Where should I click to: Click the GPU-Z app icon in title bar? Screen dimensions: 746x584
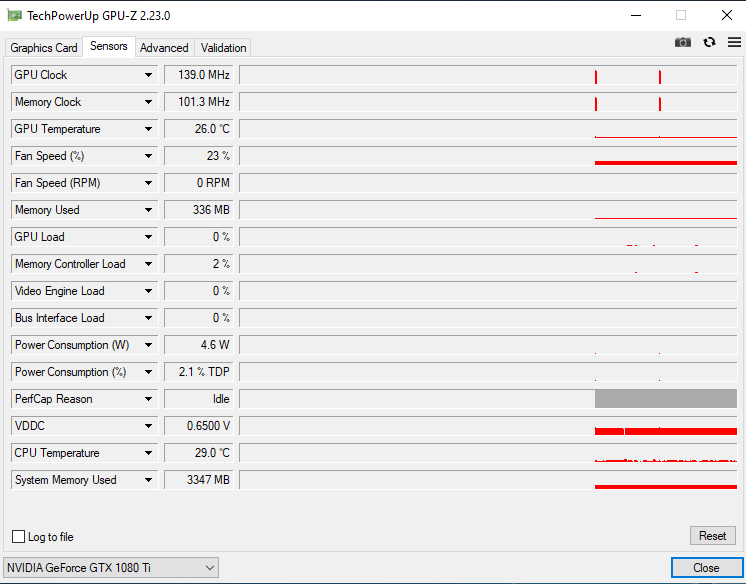[x=15, y=15]
